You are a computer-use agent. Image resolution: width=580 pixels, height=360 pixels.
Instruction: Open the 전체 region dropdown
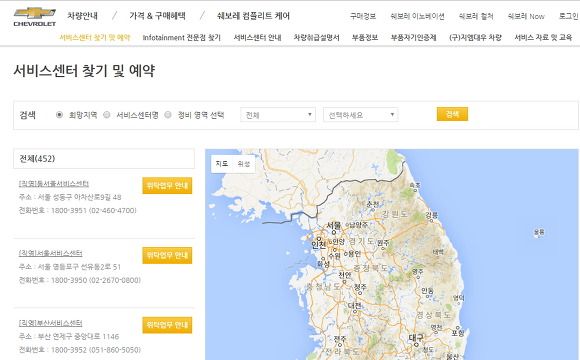click(x=278, y=115)
